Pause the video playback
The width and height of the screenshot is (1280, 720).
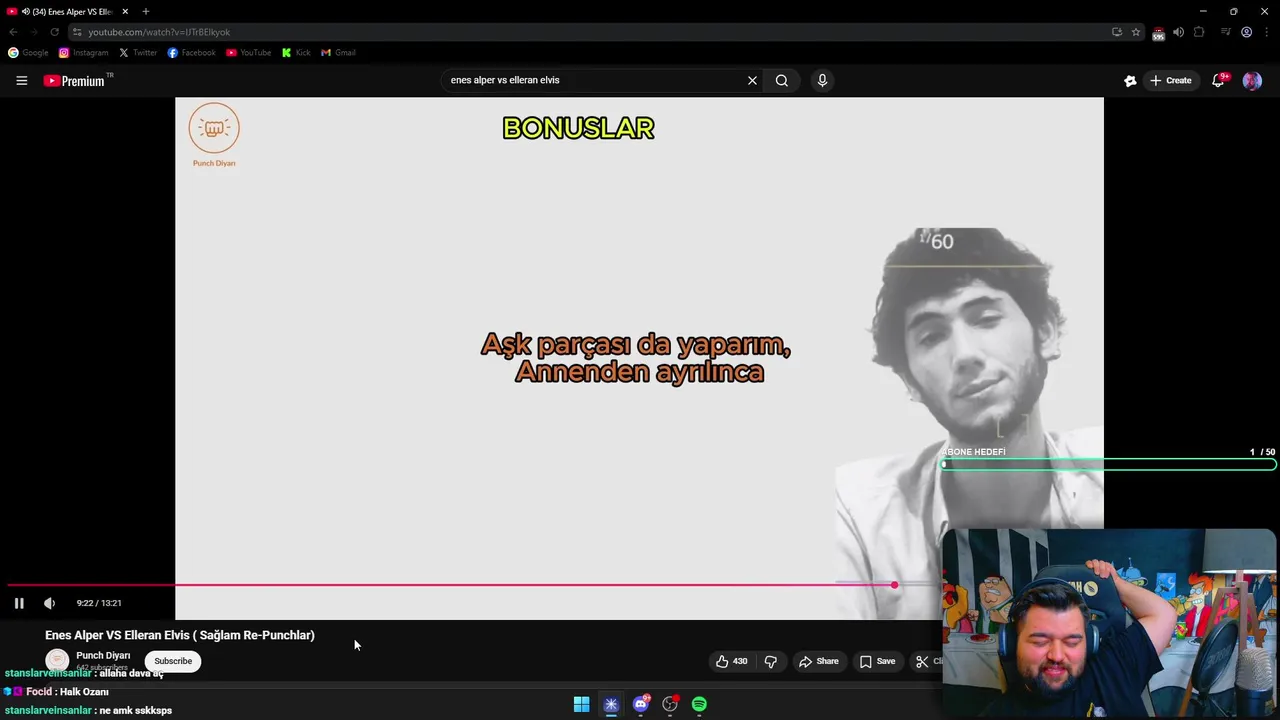point(19,603)
